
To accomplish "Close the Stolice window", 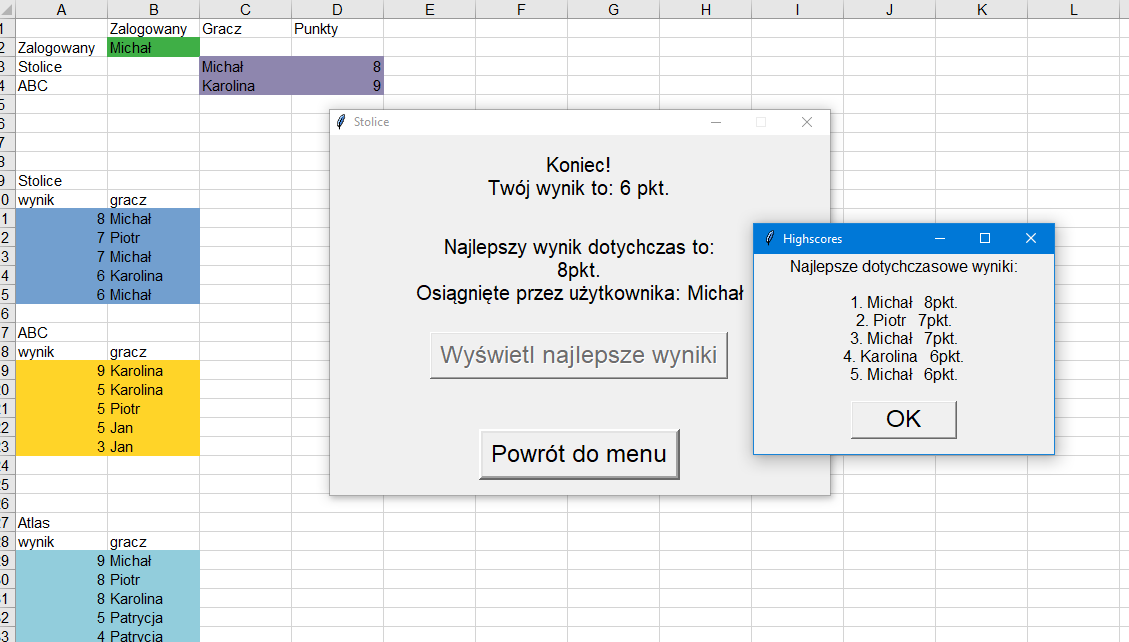I will (x=807, y=122).
